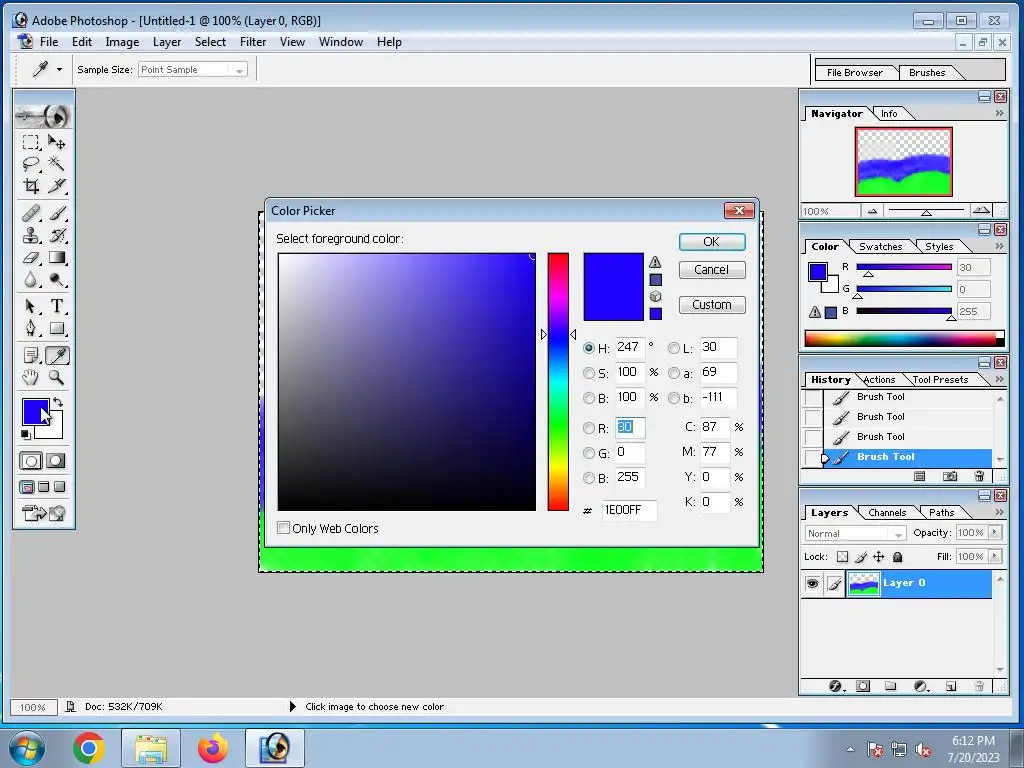This screenshot has width=1024, height=768.
Task: Select the Eyedropper tool in toolbox
Action: [57, 355]
